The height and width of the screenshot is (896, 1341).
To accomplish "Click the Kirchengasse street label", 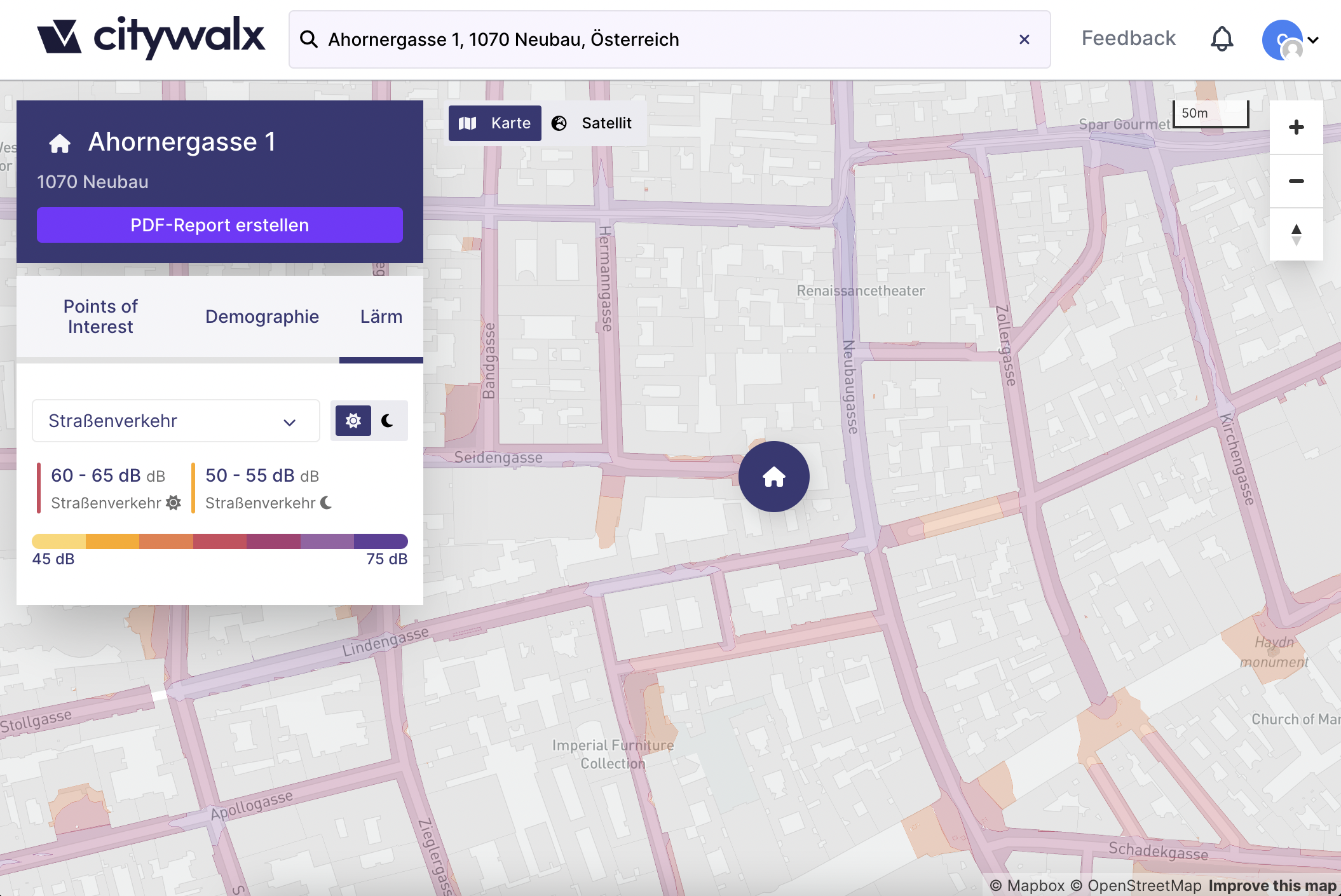I will (x=1237, y=459).
